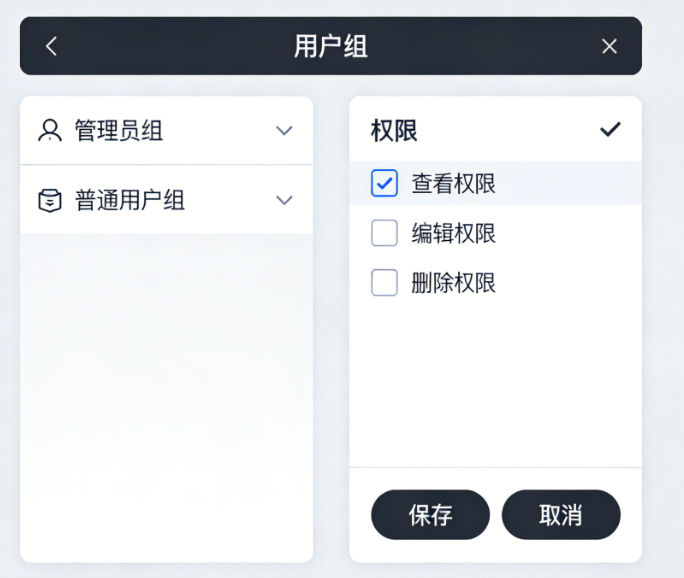684x578 pixels.
Task: Close the 用户组 dialog with X
Action: (x=609, y=46)
